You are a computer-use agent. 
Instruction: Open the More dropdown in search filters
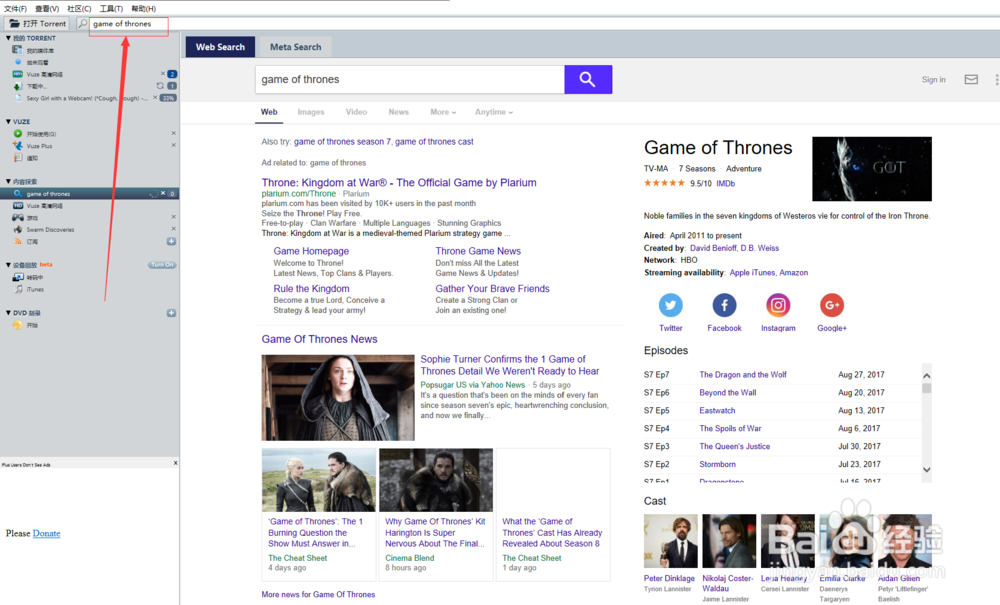[x=443, y=112]
